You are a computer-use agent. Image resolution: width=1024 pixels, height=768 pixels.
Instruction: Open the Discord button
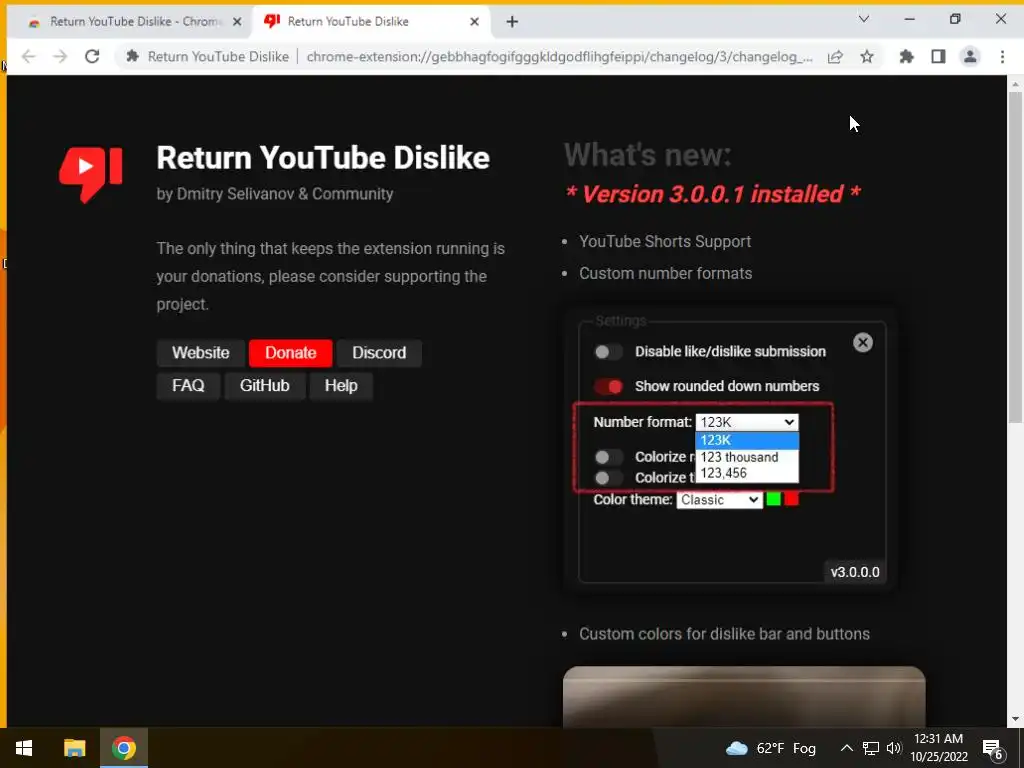pos(379,353)
